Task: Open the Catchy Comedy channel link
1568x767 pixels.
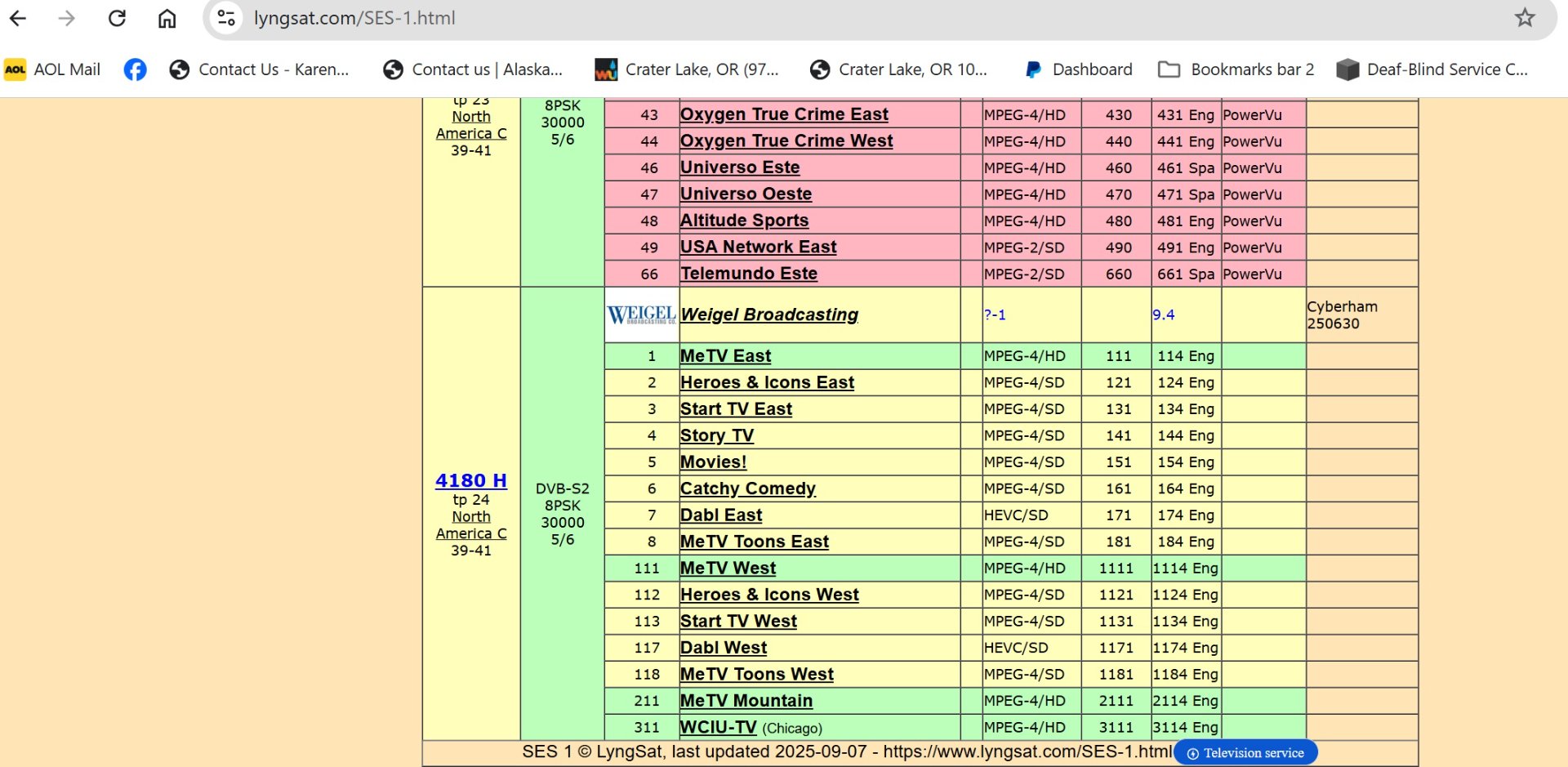Action: [748, 488]
